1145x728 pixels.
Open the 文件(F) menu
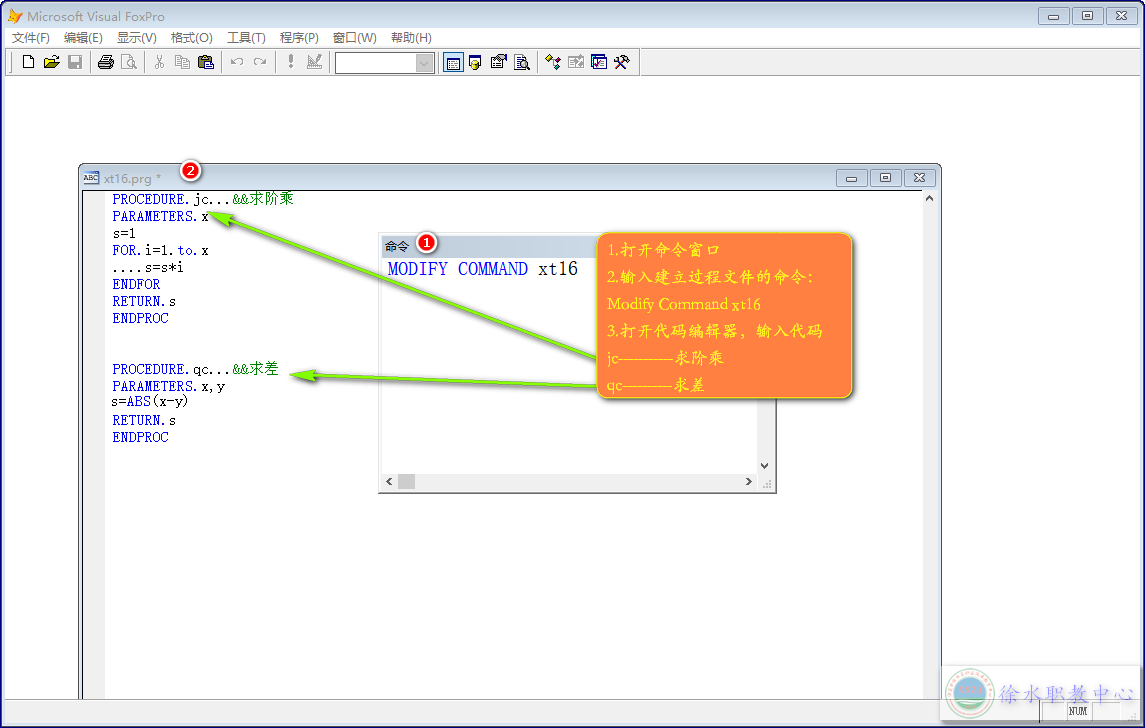point(31,38)
